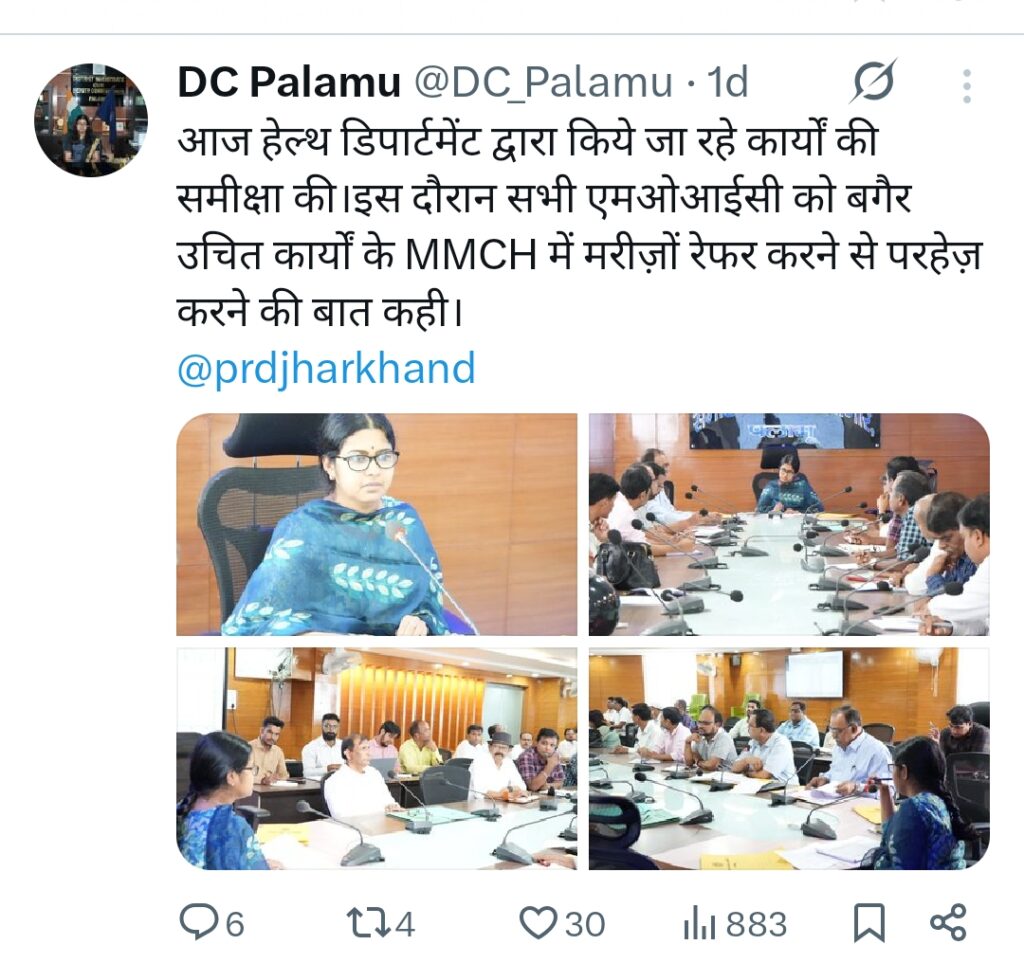Share the tweet via share icon
This screenshot has width=1024, height=963.
point(948,923)
